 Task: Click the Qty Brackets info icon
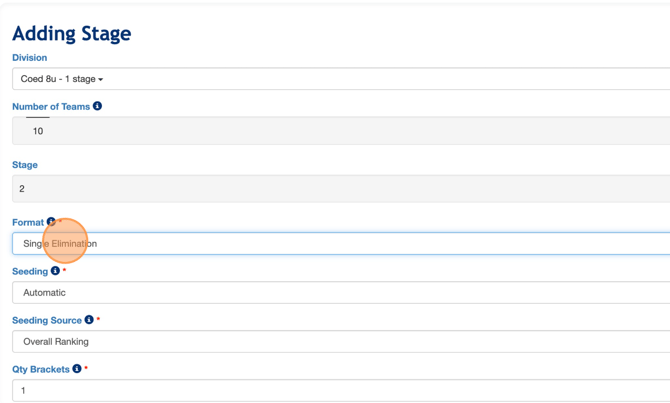[x=77, y=369]
